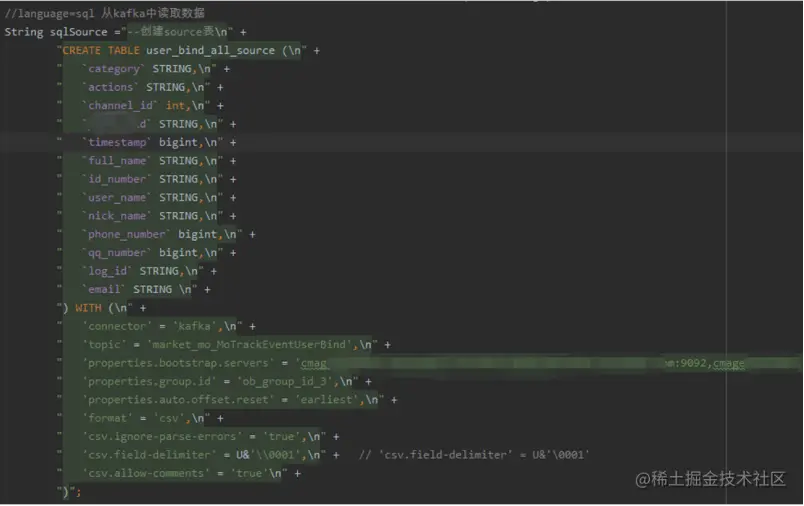The height and width of the screenshot is (506, 804).
Task: Click the 'format' property key
Action: tap(108, 418)
